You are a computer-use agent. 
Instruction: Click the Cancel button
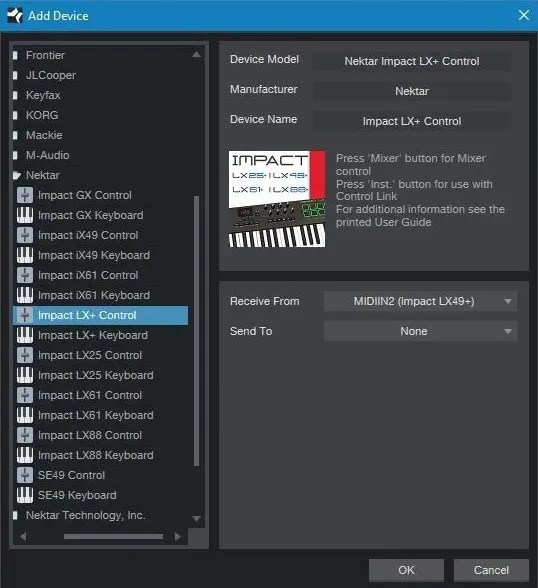[x=491, y=570]
